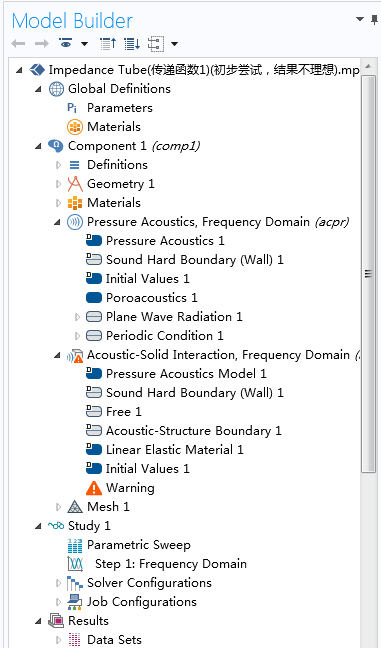
Task: Expand the Solver Configurations node
Action: [x=58, y=583]
